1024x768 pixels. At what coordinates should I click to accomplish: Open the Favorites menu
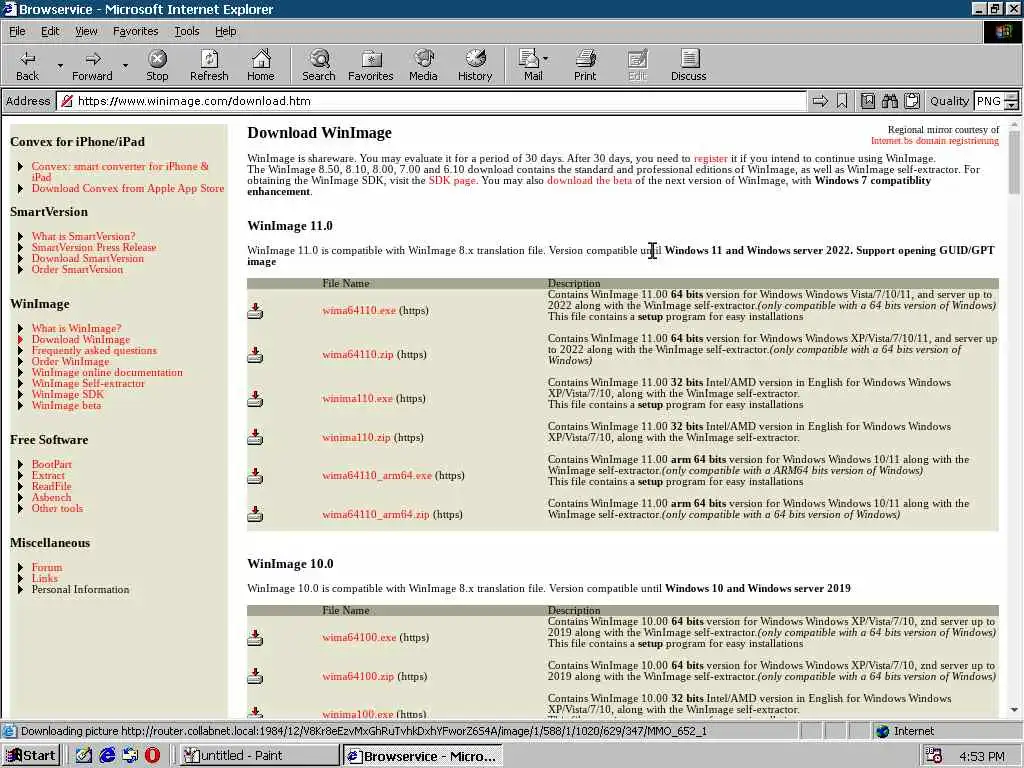click(135, 31)
